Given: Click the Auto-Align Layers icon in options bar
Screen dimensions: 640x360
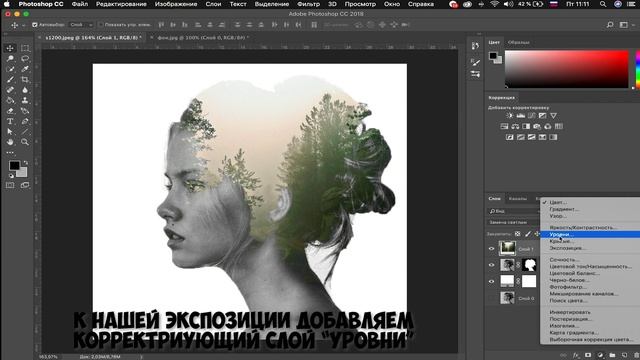Looking at the screenshot, I should click(x=314, y=25).
